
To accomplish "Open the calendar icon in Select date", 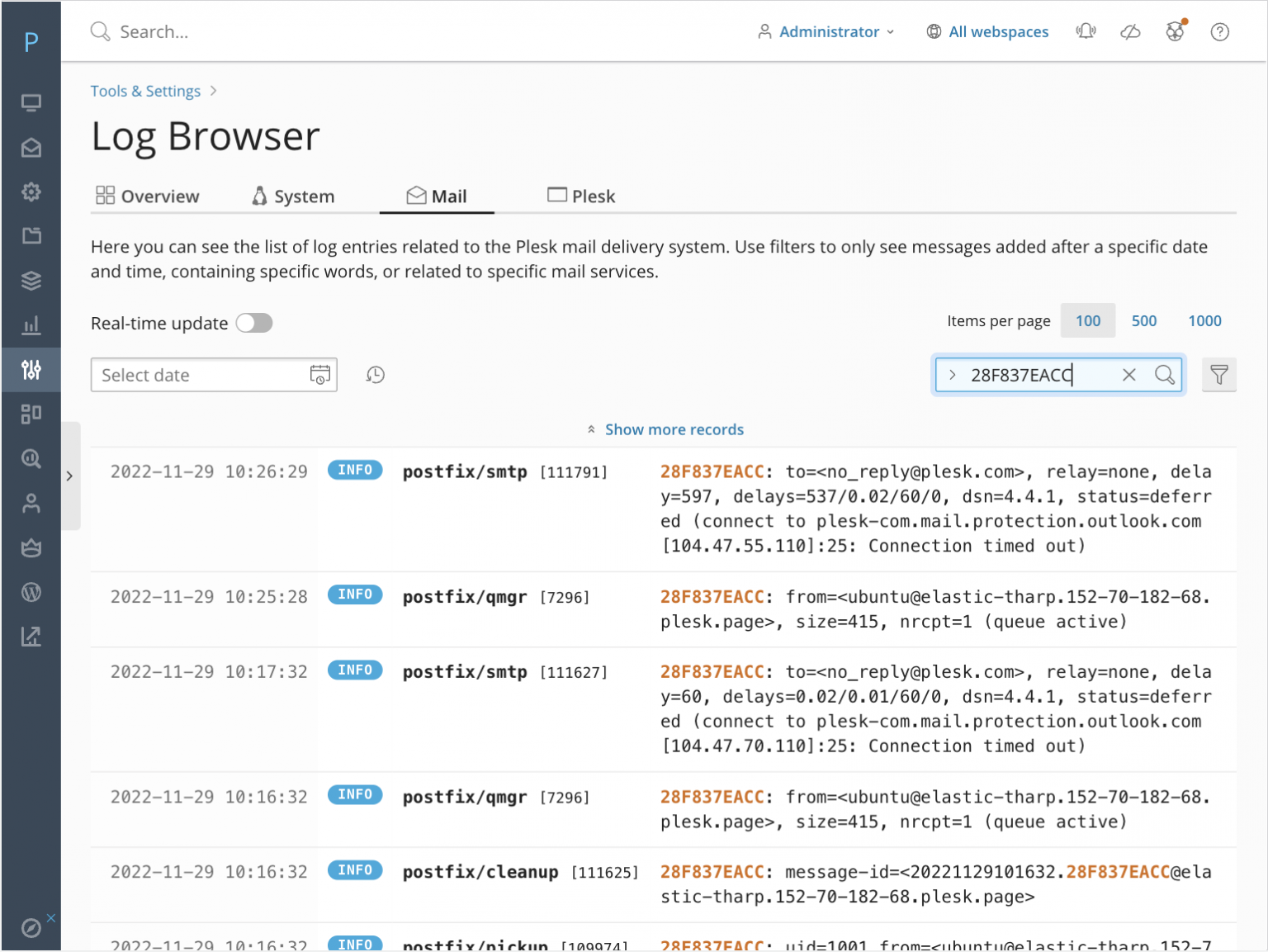I will (320, 375).
